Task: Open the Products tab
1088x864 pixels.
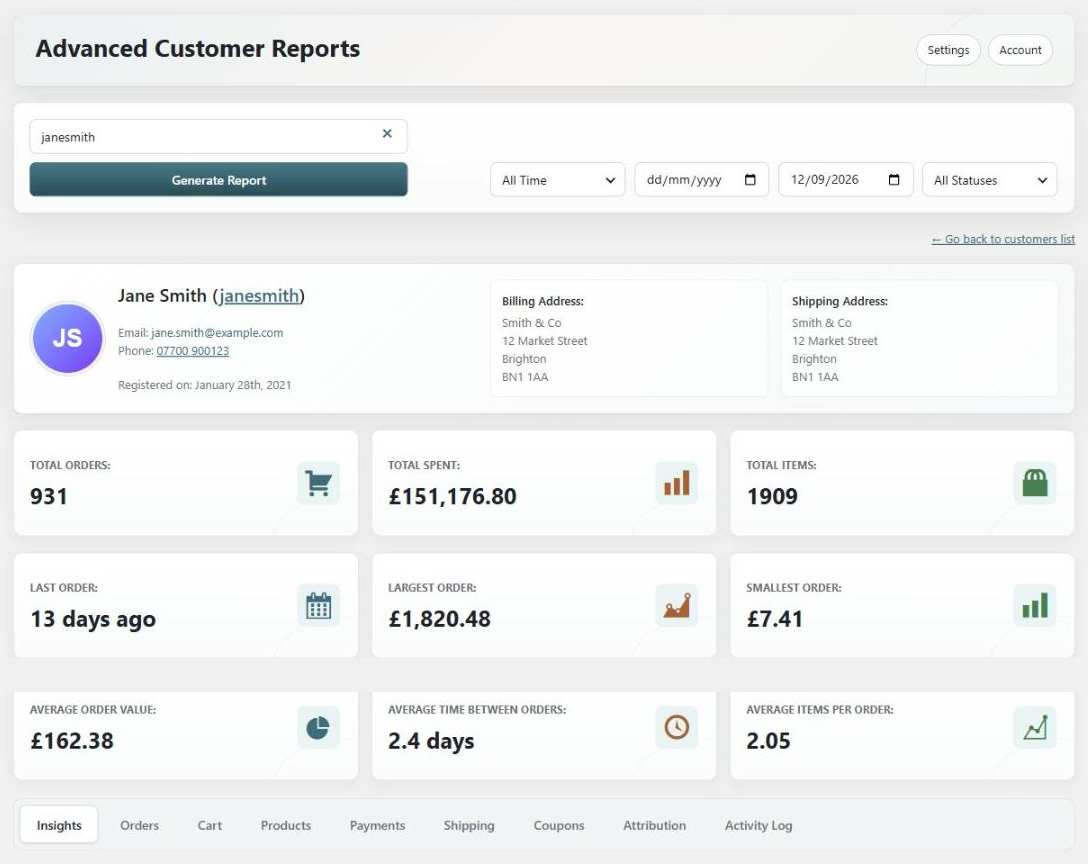Action: (x=286, y=825)
